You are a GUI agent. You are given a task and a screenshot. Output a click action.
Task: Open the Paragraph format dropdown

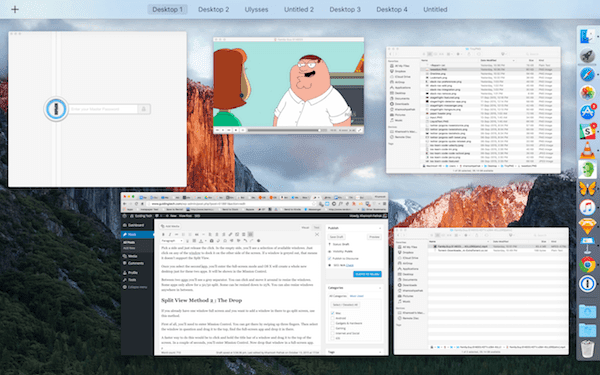click(x=172, y=241)
